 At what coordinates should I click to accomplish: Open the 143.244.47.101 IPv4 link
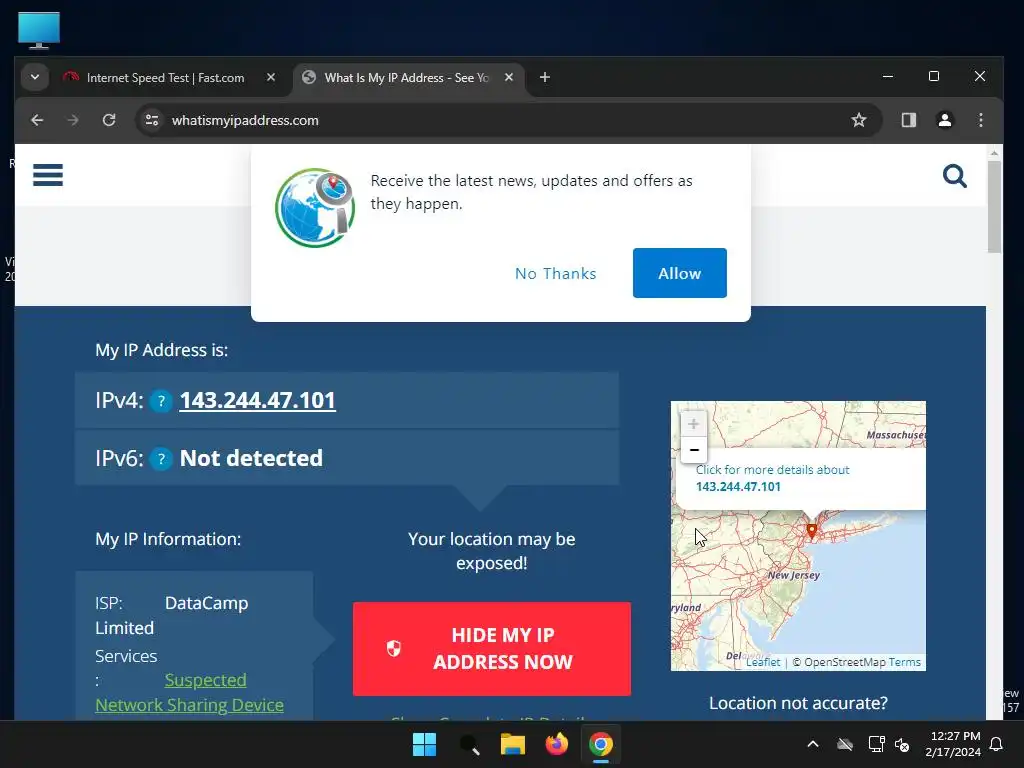[x=257, y=400]
